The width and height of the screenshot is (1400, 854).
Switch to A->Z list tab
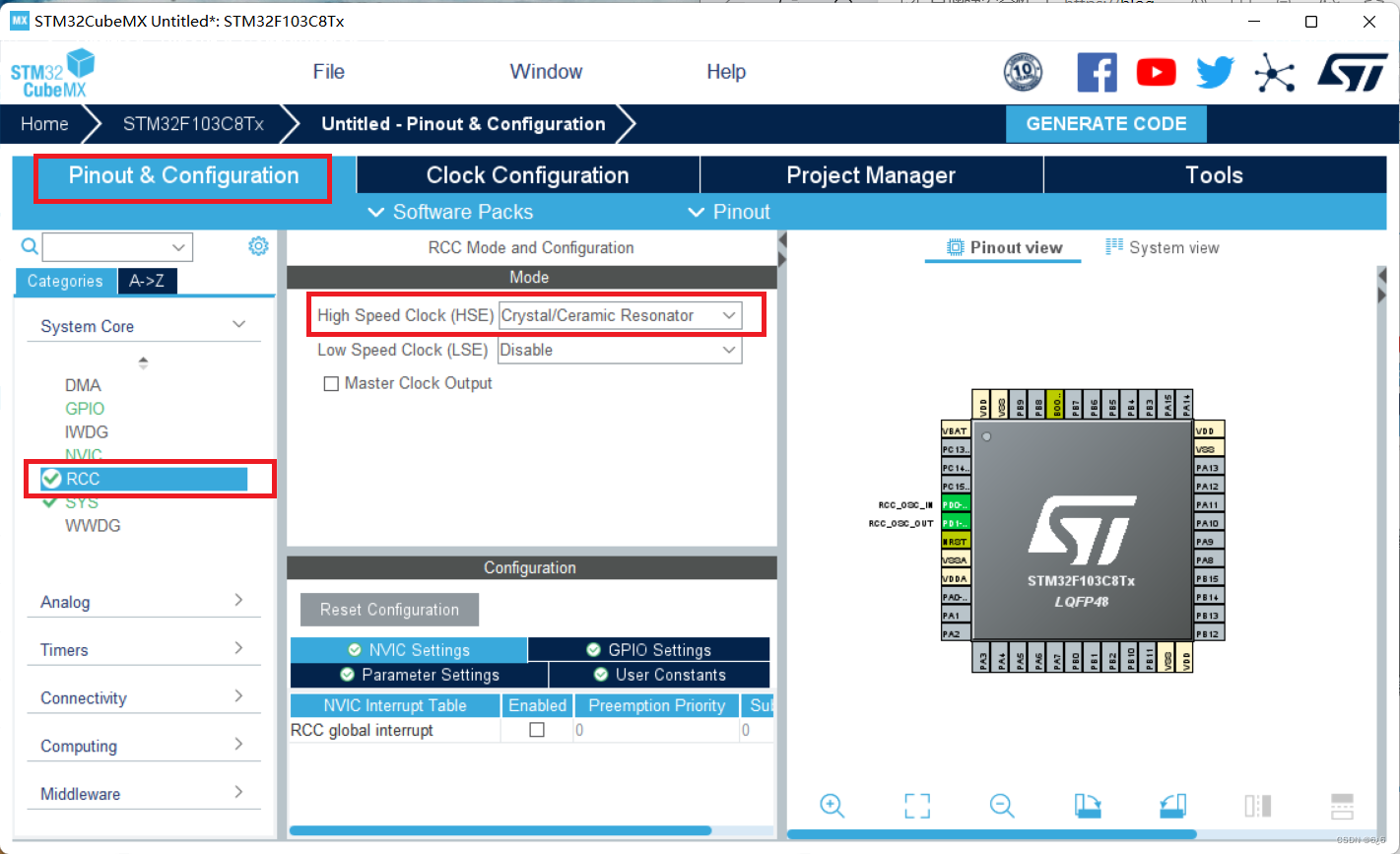click(x=147, y=281)
